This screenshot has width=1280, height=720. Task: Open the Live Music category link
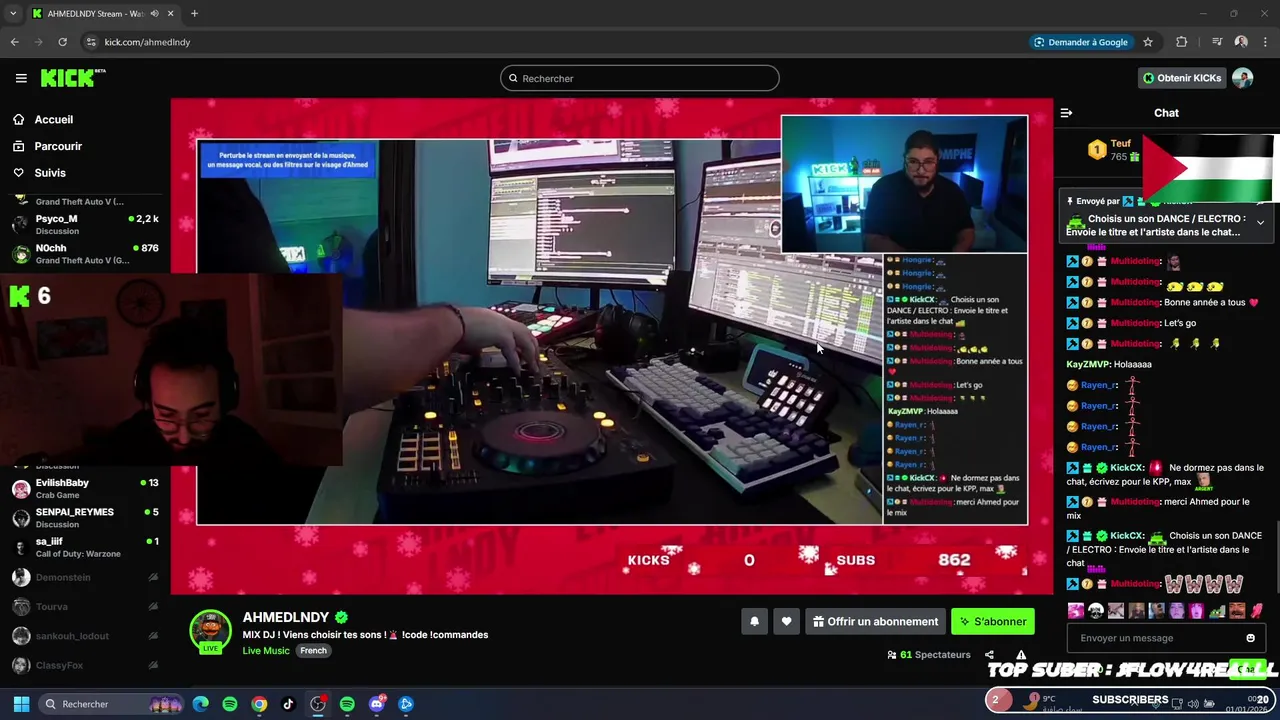pyautogui.click(x=266, y=650)
